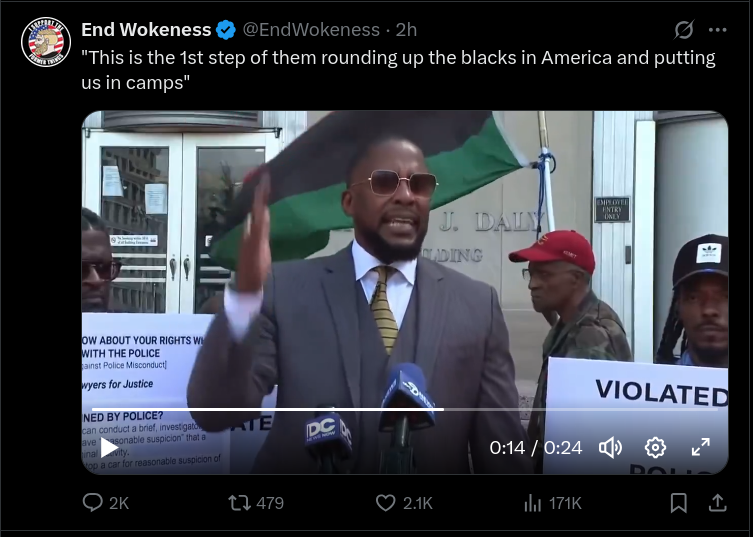Expand the video to fullscreen
Image resolution: width=753 pixels, height=537 pixels.
(701, 447)
